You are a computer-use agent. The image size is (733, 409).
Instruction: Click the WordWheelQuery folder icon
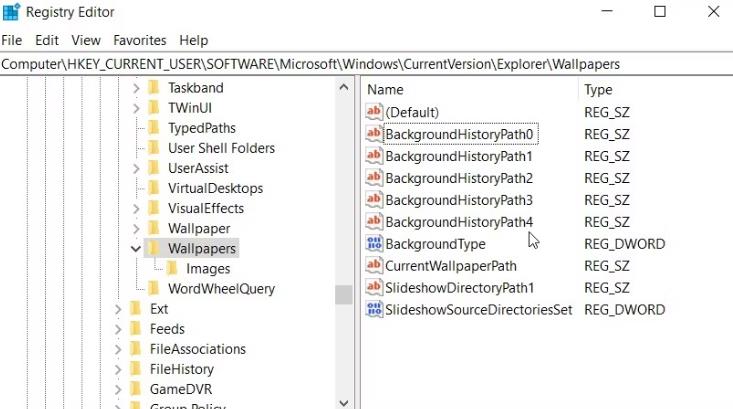point(154,288)
